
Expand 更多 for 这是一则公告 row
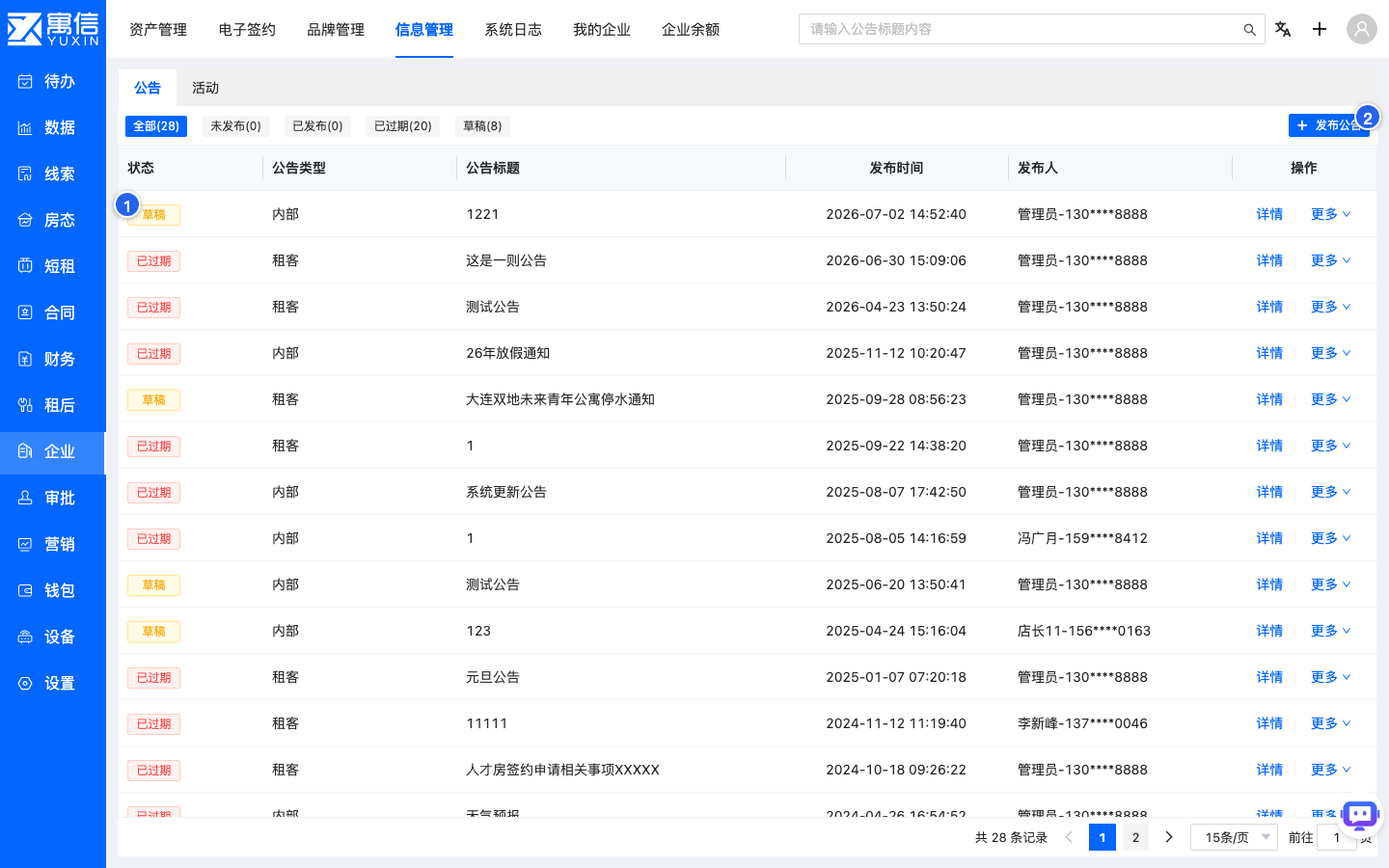point(1330,260)
